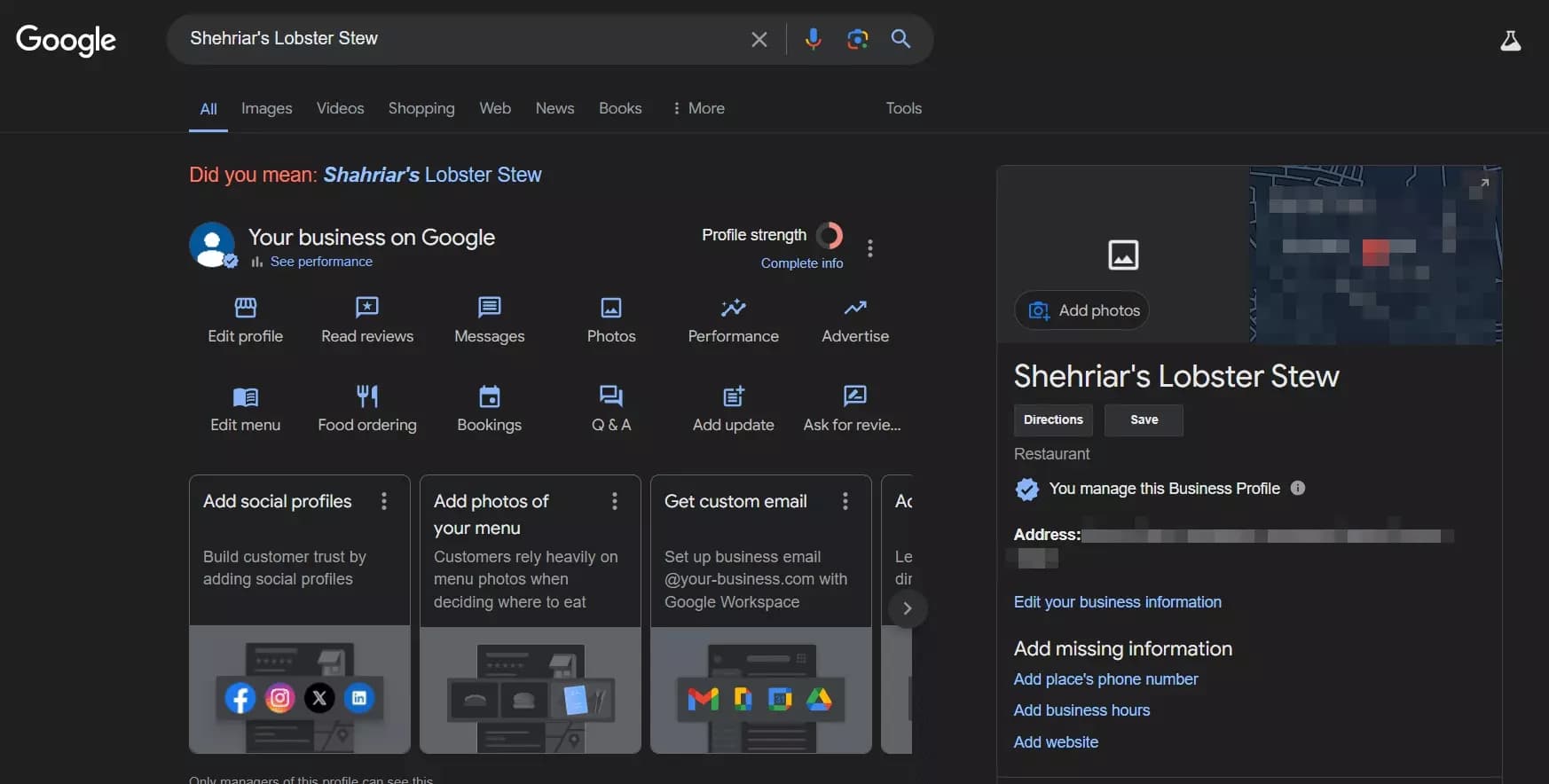Click Add business hours link
This screenshot has height=784, width=1549.
(1081, 710)
